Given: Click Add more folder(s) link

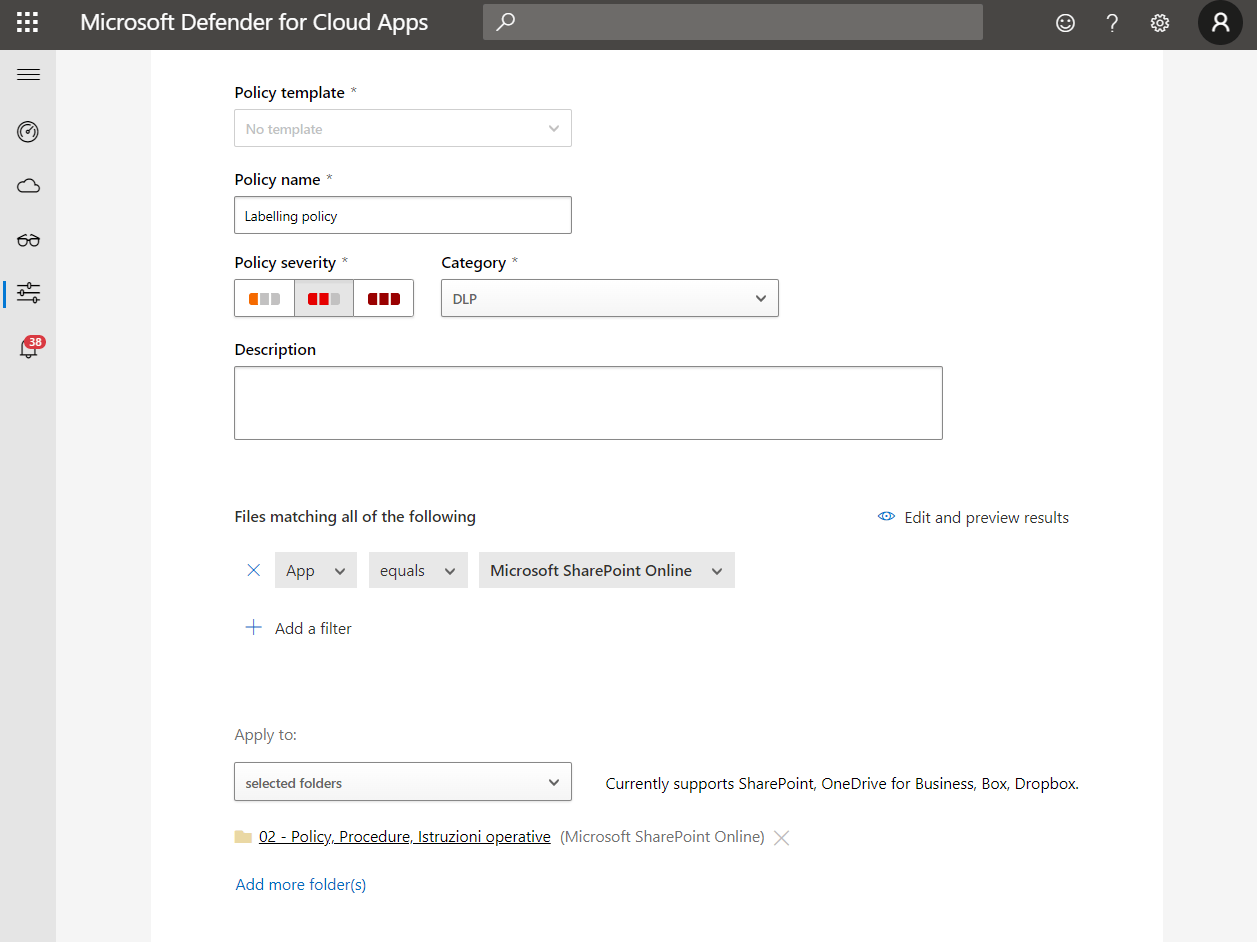Looking at the screenshot, I should point(301,884).
